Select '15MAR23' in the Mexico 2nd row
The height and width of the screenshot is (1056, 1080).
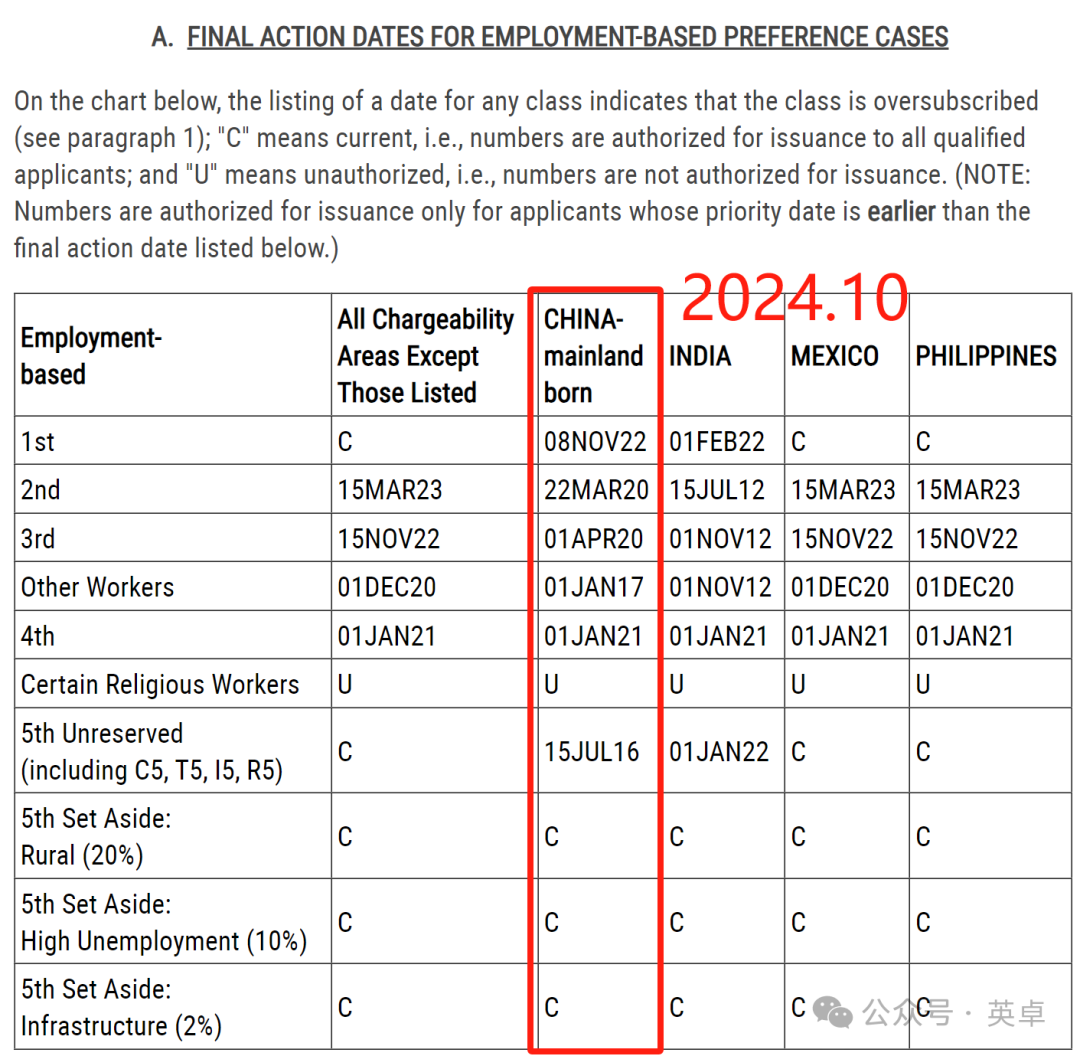point(843,490)
